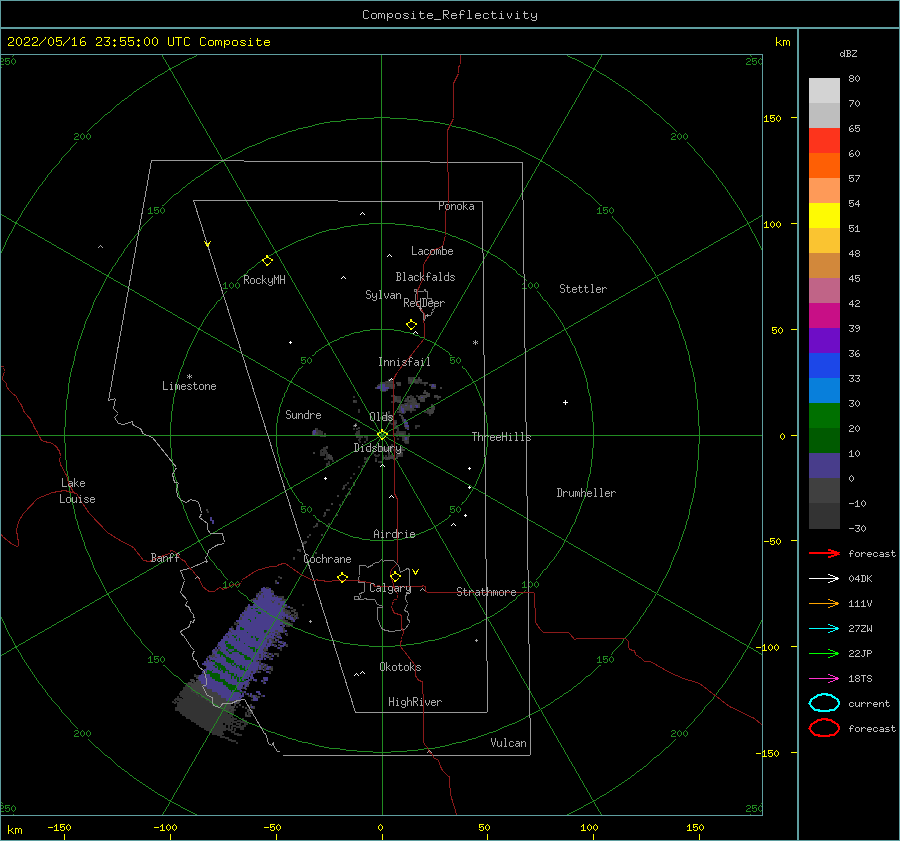Click the Stettler label

(x=583, y=289)
